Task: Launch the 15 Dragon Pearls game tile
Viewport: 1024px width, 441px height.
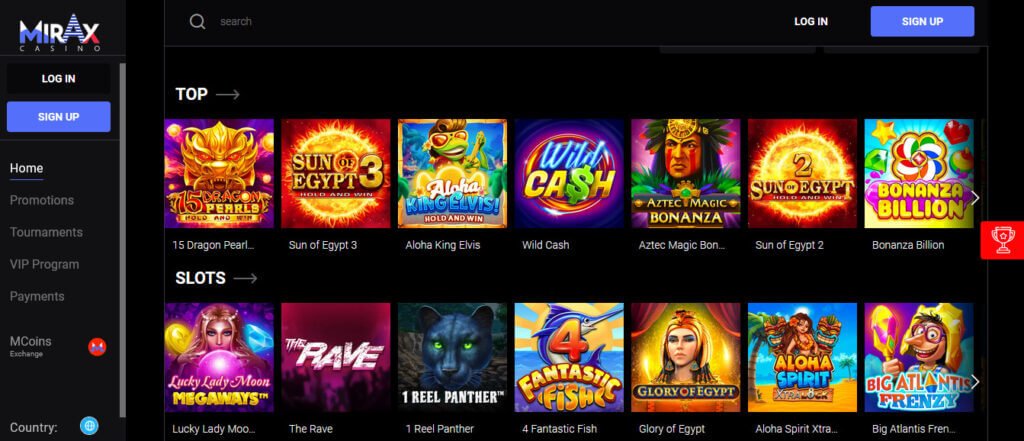Action: pyautogui.click(x=219, y=173)
